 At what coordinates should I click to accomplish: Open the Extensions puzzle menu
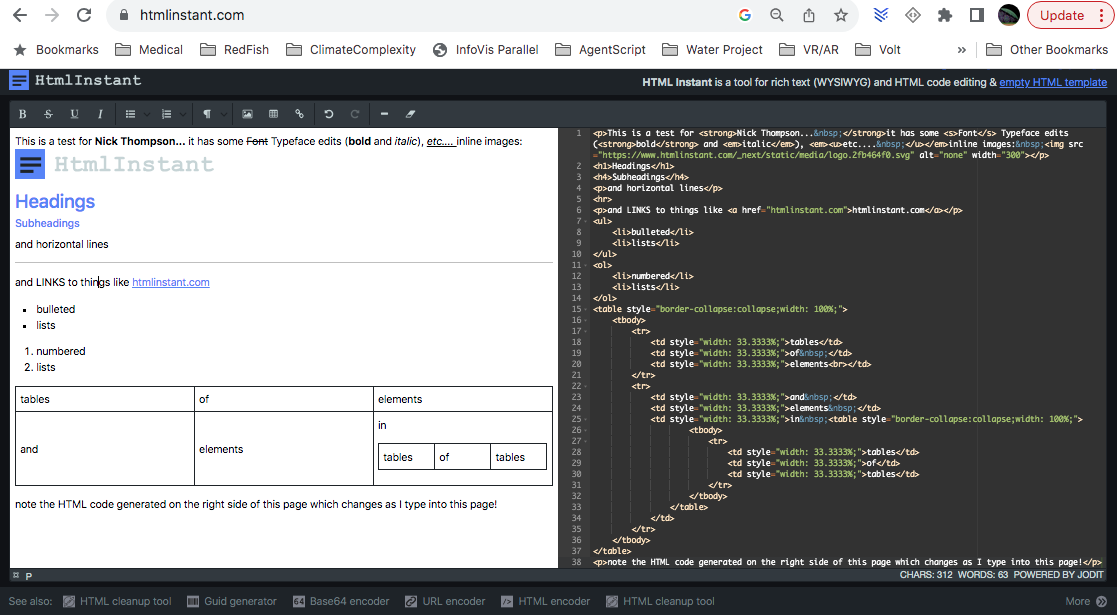(945, 15)
